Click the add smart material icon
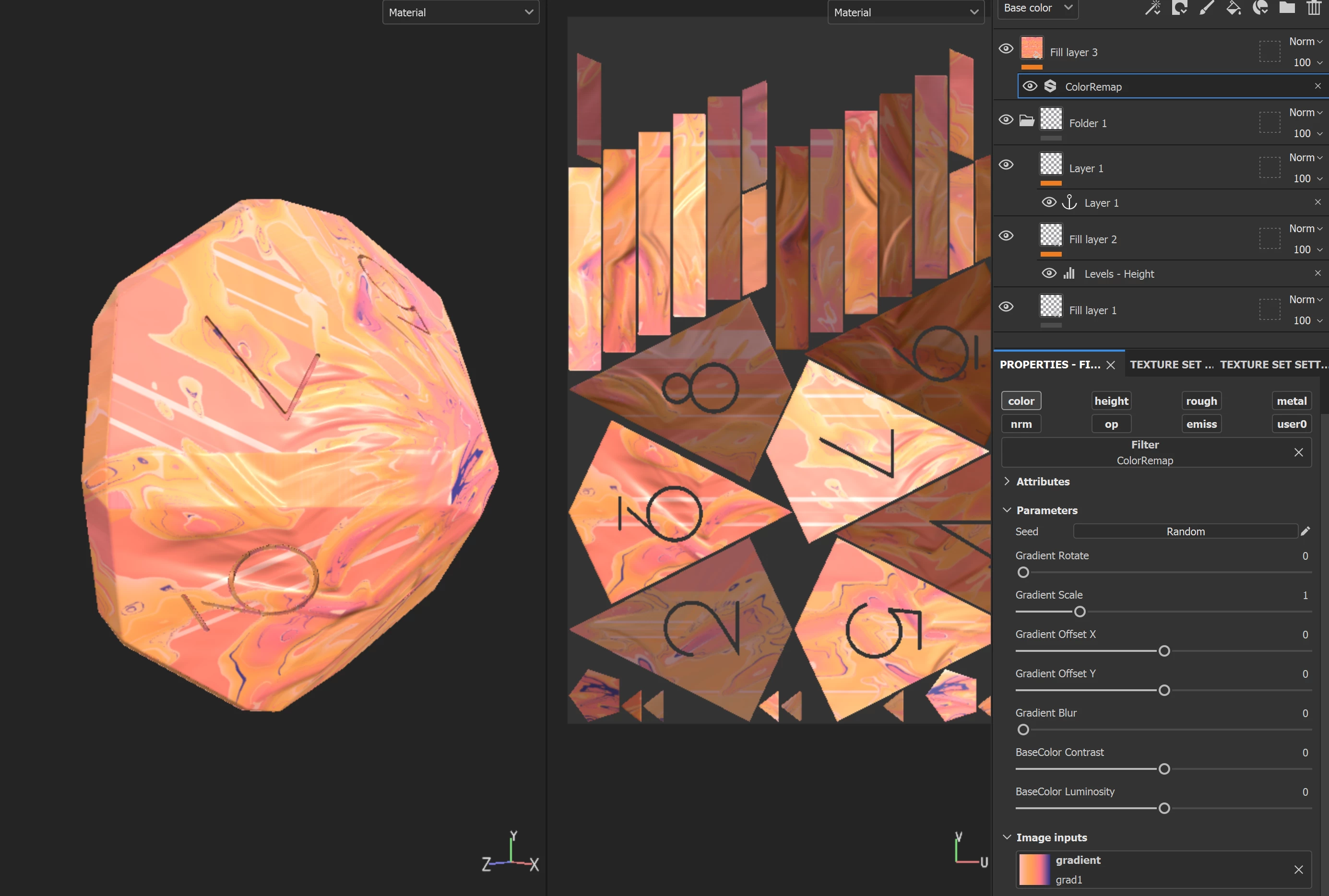Image resolution: width=1329 pixels, height=896 pixels. pyautogui.click(x=1260, y=8)
